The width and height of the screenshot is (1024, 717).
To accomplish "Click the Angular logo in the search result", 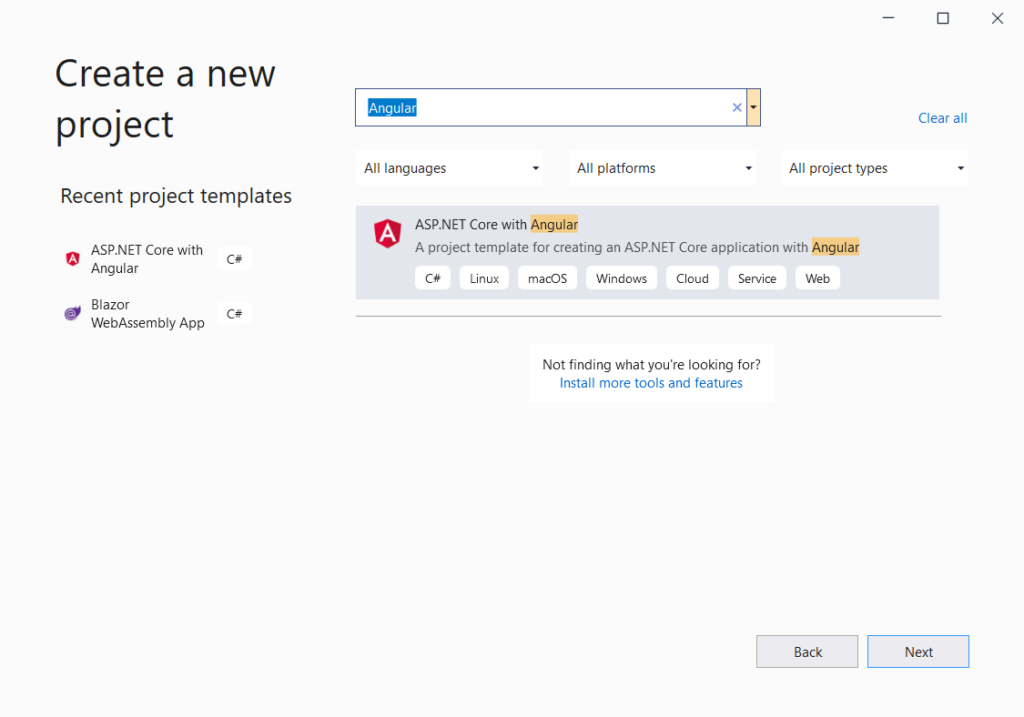I will click(387, 233).
